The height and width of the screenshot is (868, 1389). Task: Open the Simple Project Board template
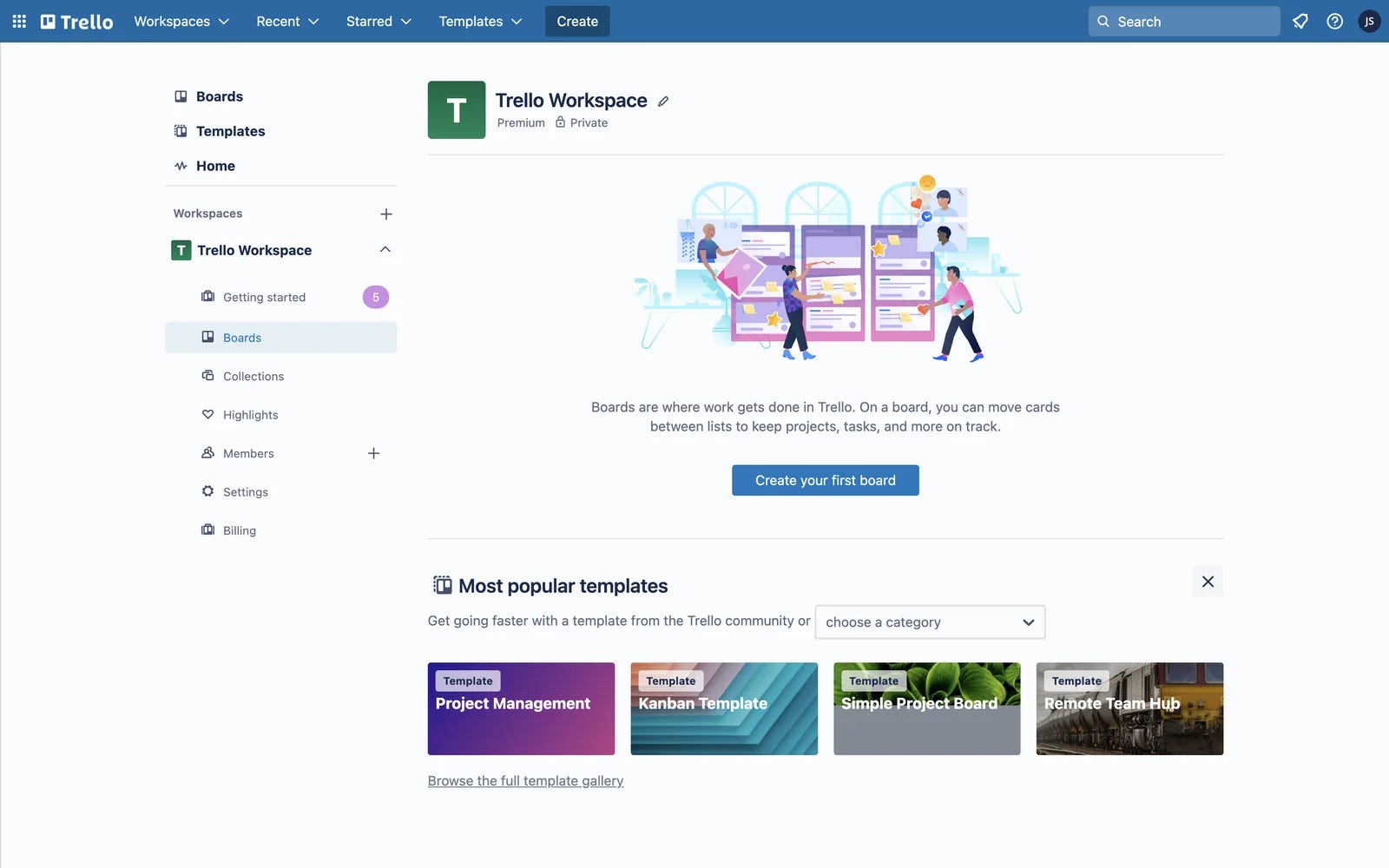coord(927,708)
